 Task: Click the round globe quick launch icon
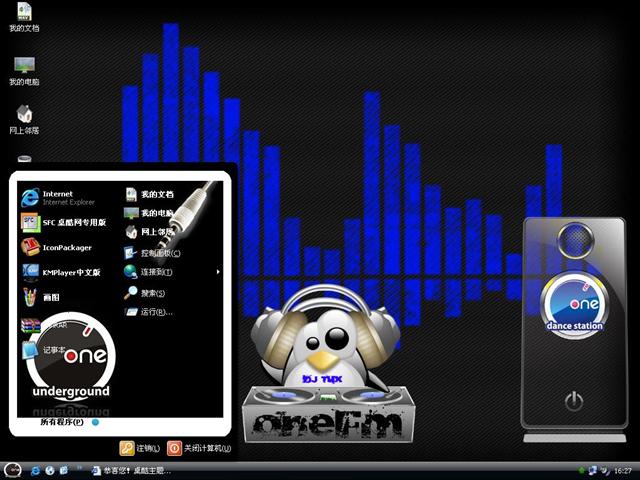50,471
